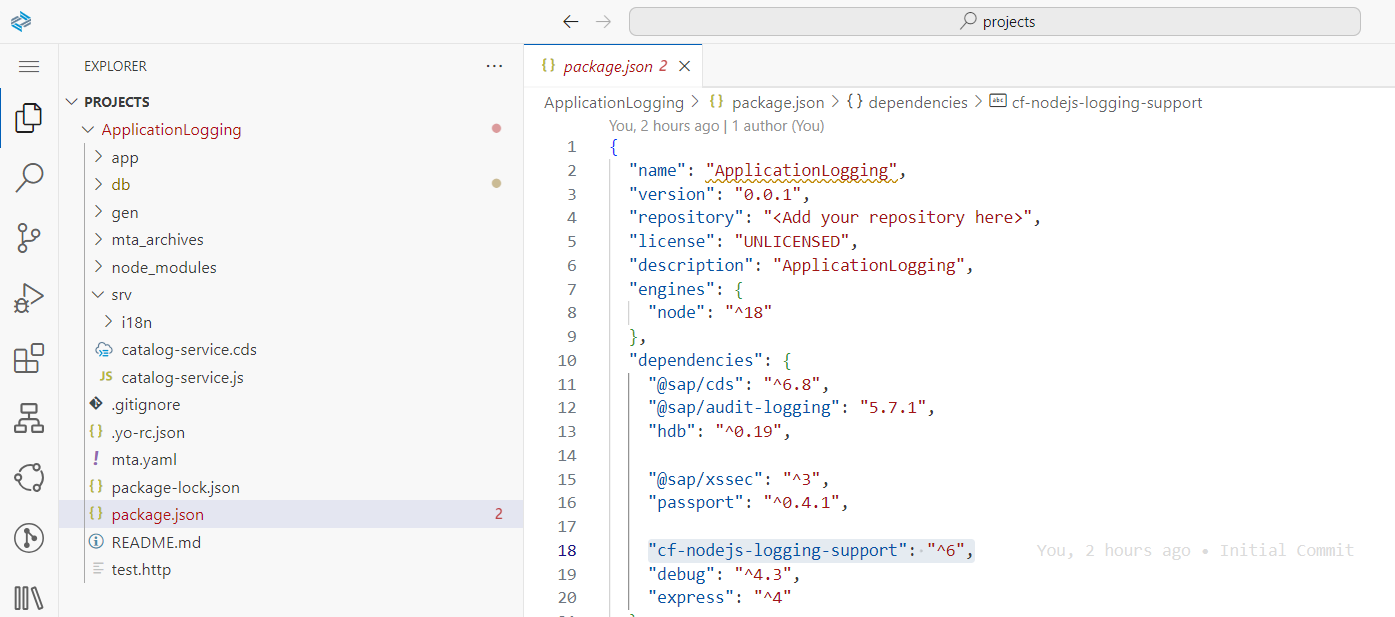This screenshot has width=1395, height=617.
Task: Open mta.yaml in the explorer
Action: (x=144, y=460)
